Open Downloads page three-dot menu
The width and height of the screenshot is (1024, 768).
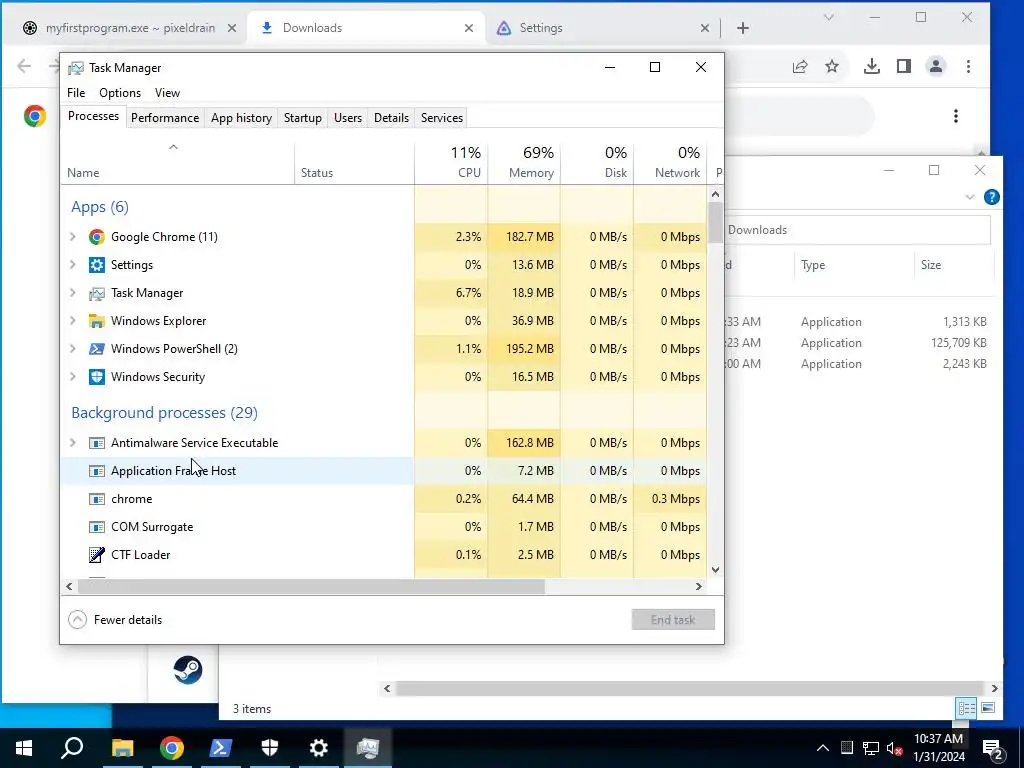coord(956,116)
